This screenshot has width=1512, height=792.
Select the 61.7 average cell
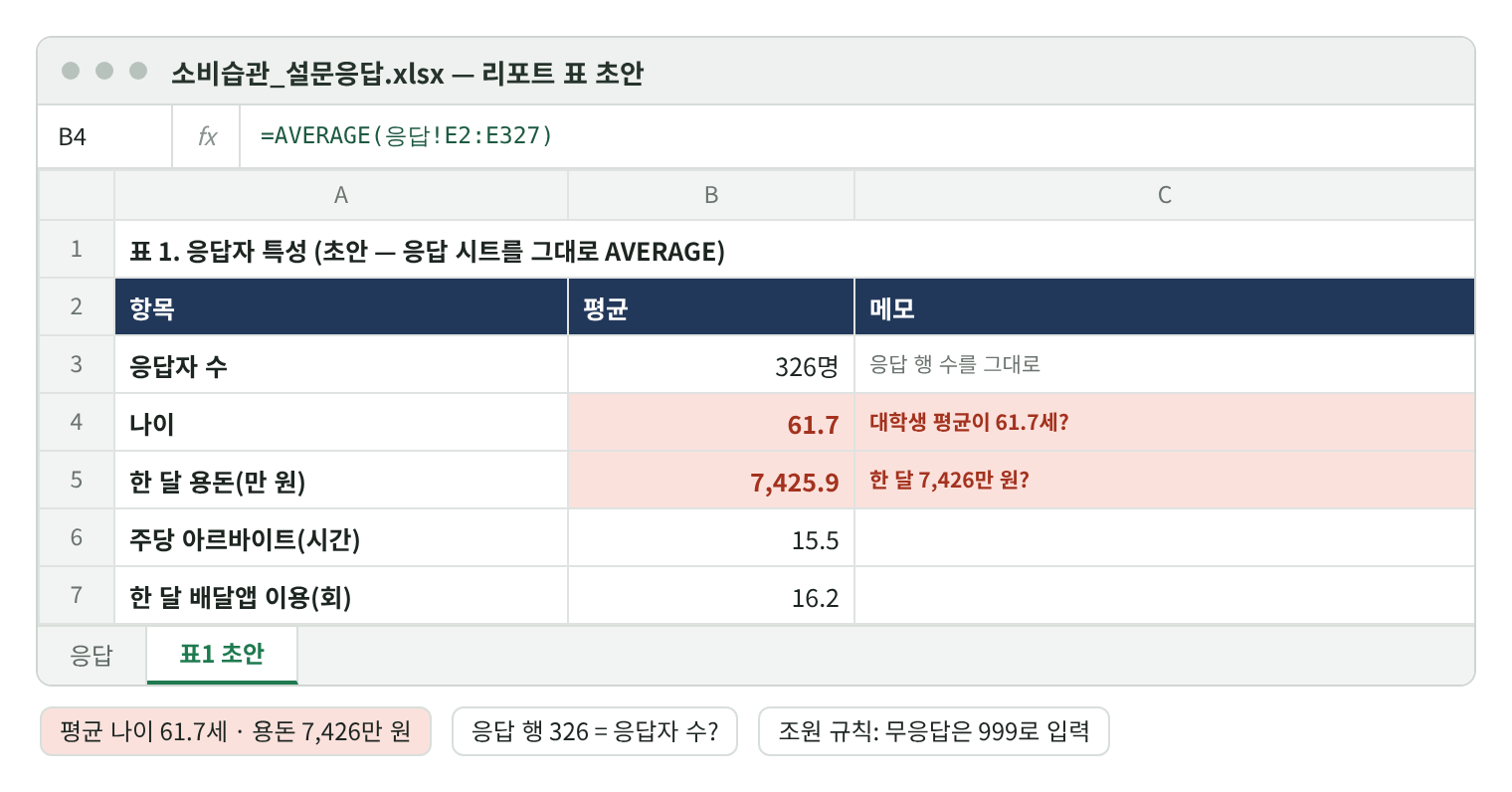pyautogui.click(x=711, y=423)
